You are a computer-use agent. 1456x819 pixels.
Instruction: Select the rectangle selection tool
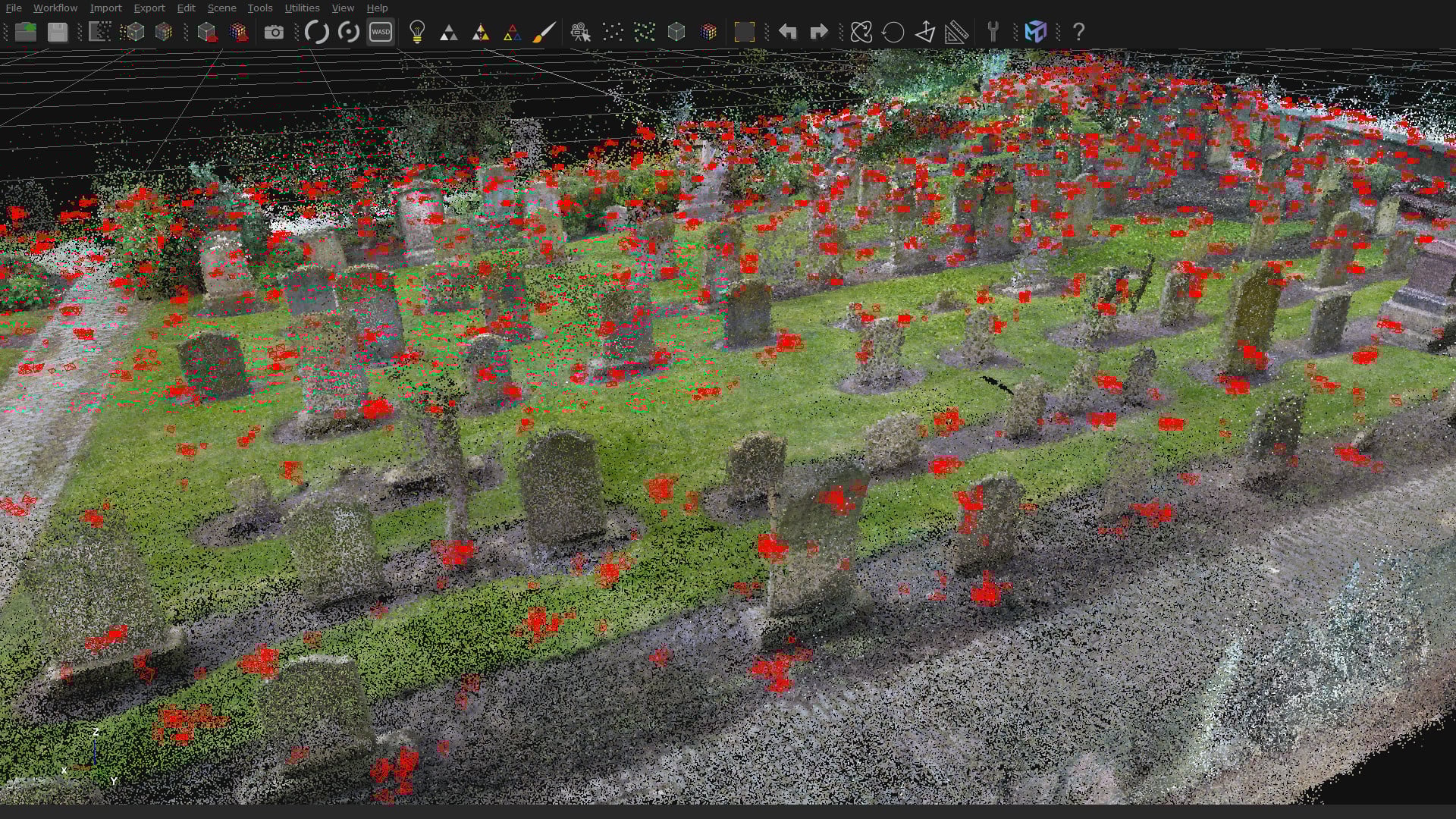745,32
